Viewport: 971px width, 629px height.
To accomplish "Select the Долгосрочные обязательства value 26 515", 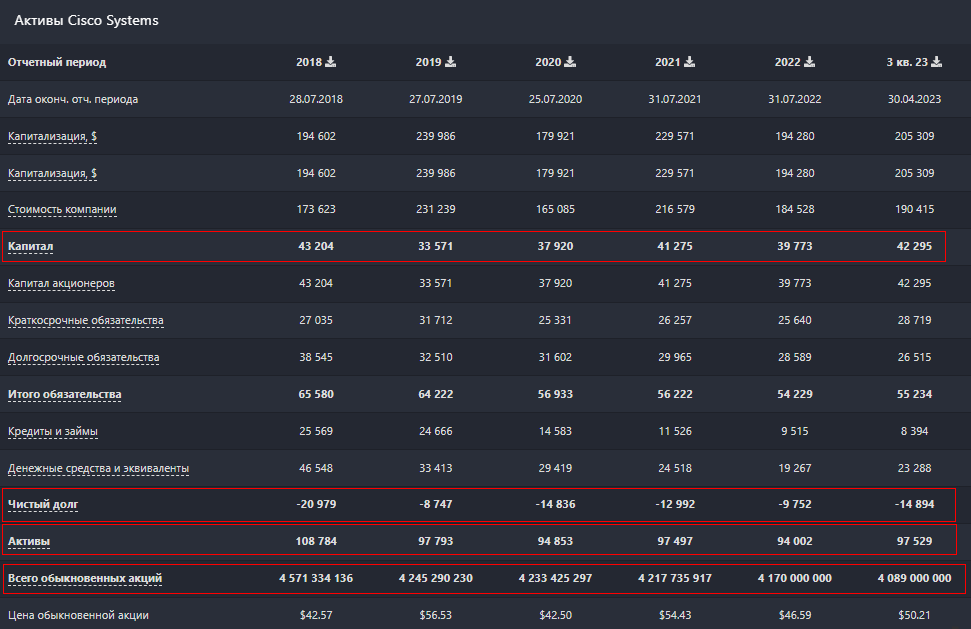I will click(914, 357).
